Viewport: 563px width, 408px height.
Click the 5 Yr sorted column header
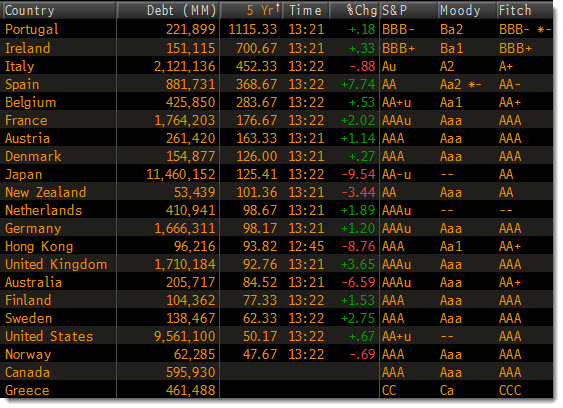(251, 10)
